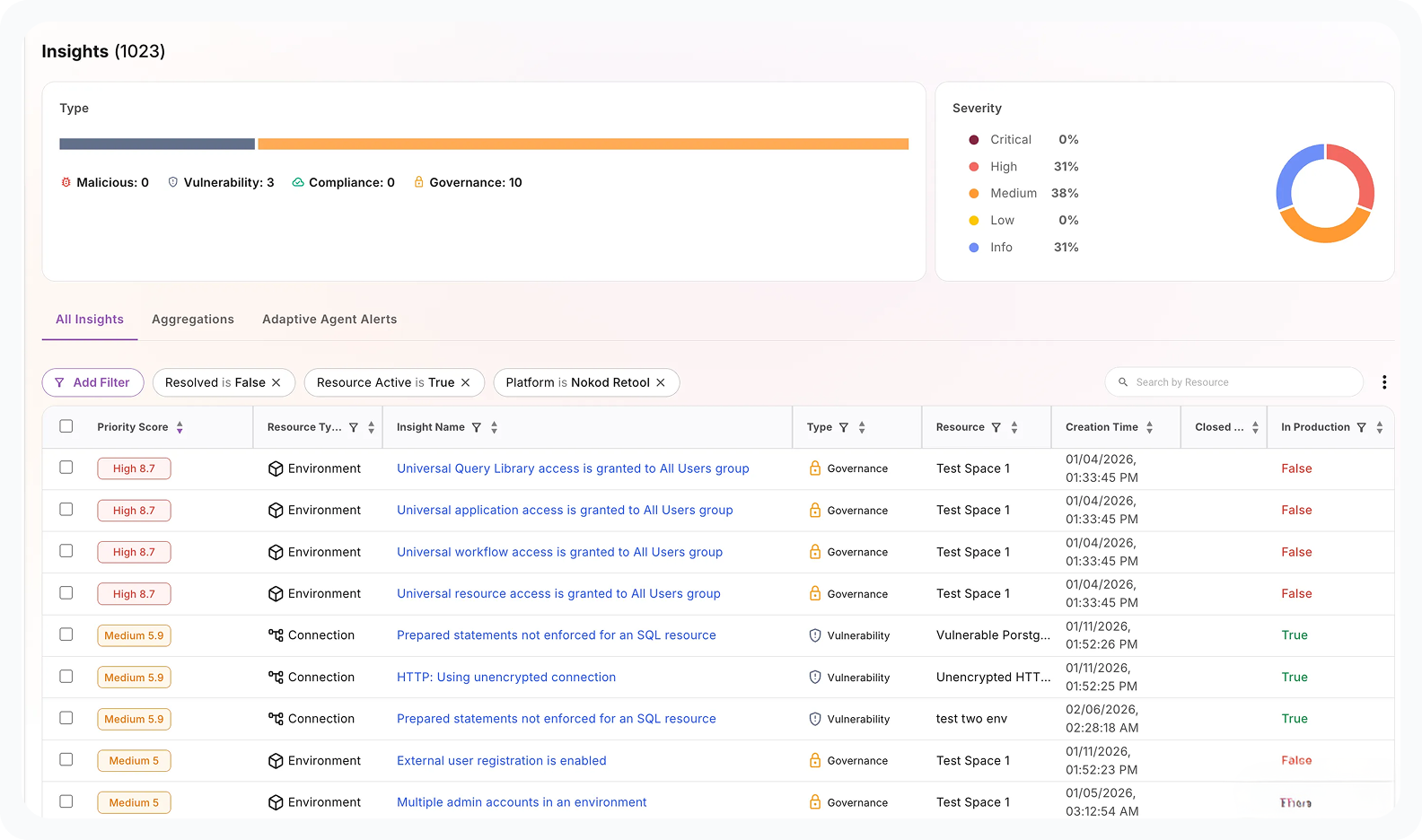Click the High 8.7 badge in Universal Query row
Viewport: 1422px width, 840px height.
pyautogui.click(x=134, y=468)
